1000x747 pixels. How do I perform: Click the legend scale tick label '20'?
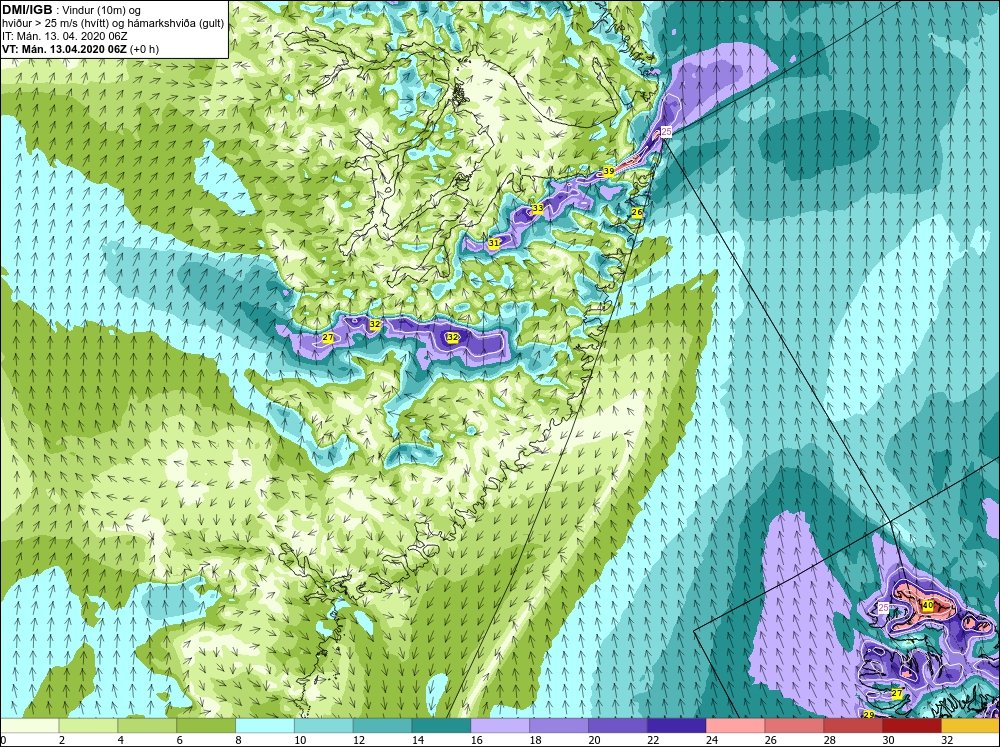tap(594, 740)
